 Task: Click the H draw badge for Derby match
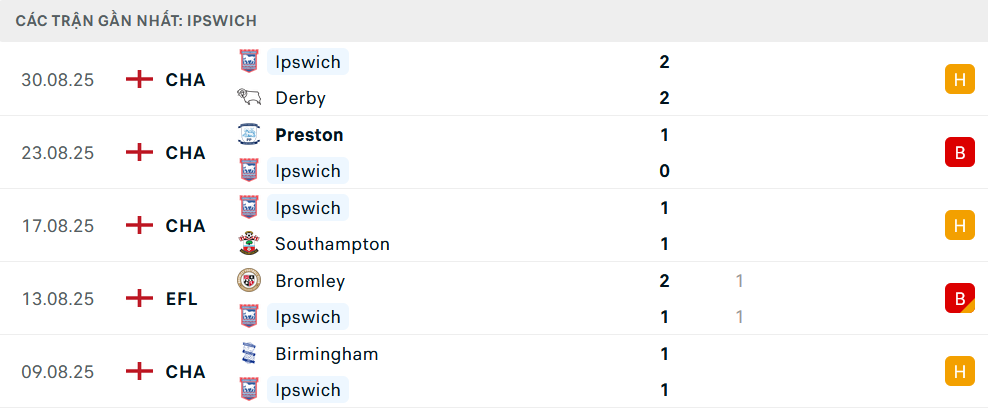959,79
